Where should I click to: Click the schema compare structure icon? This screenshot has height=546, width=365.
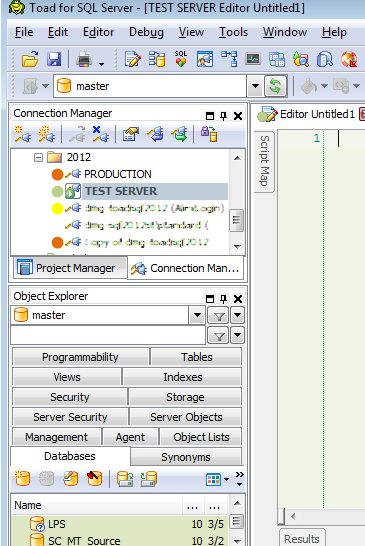coord(229,59)
